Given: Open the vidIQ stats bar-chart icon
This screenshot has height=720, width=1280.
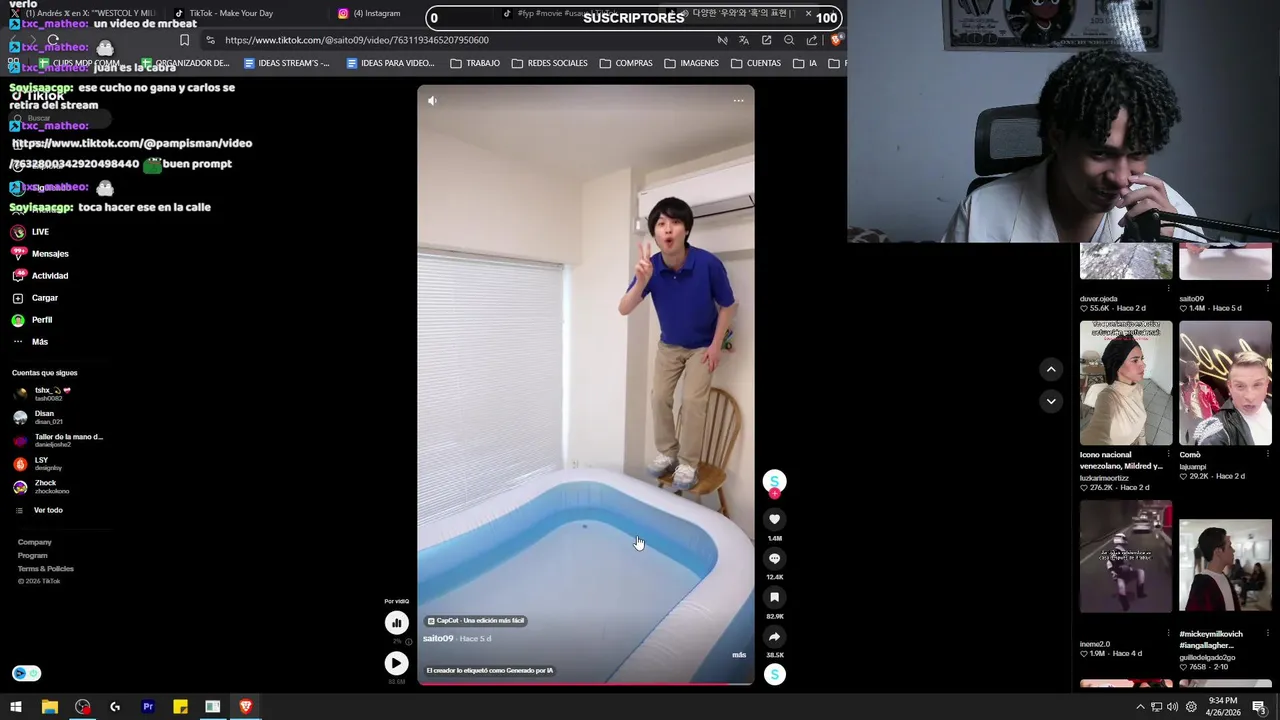Looking at the screenshot, I should pyautogui.click(x=396, y=622).
